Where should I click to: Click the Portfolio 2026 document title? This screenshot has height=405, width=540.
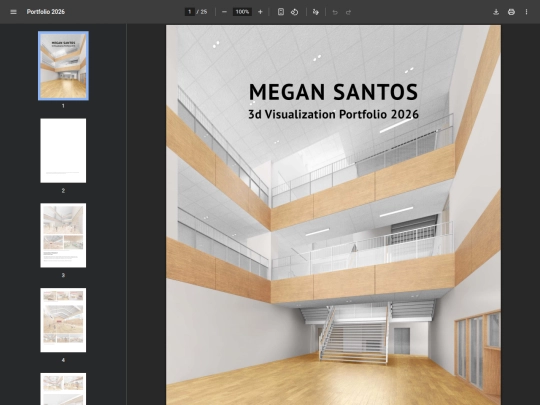[x=46, y=12]
